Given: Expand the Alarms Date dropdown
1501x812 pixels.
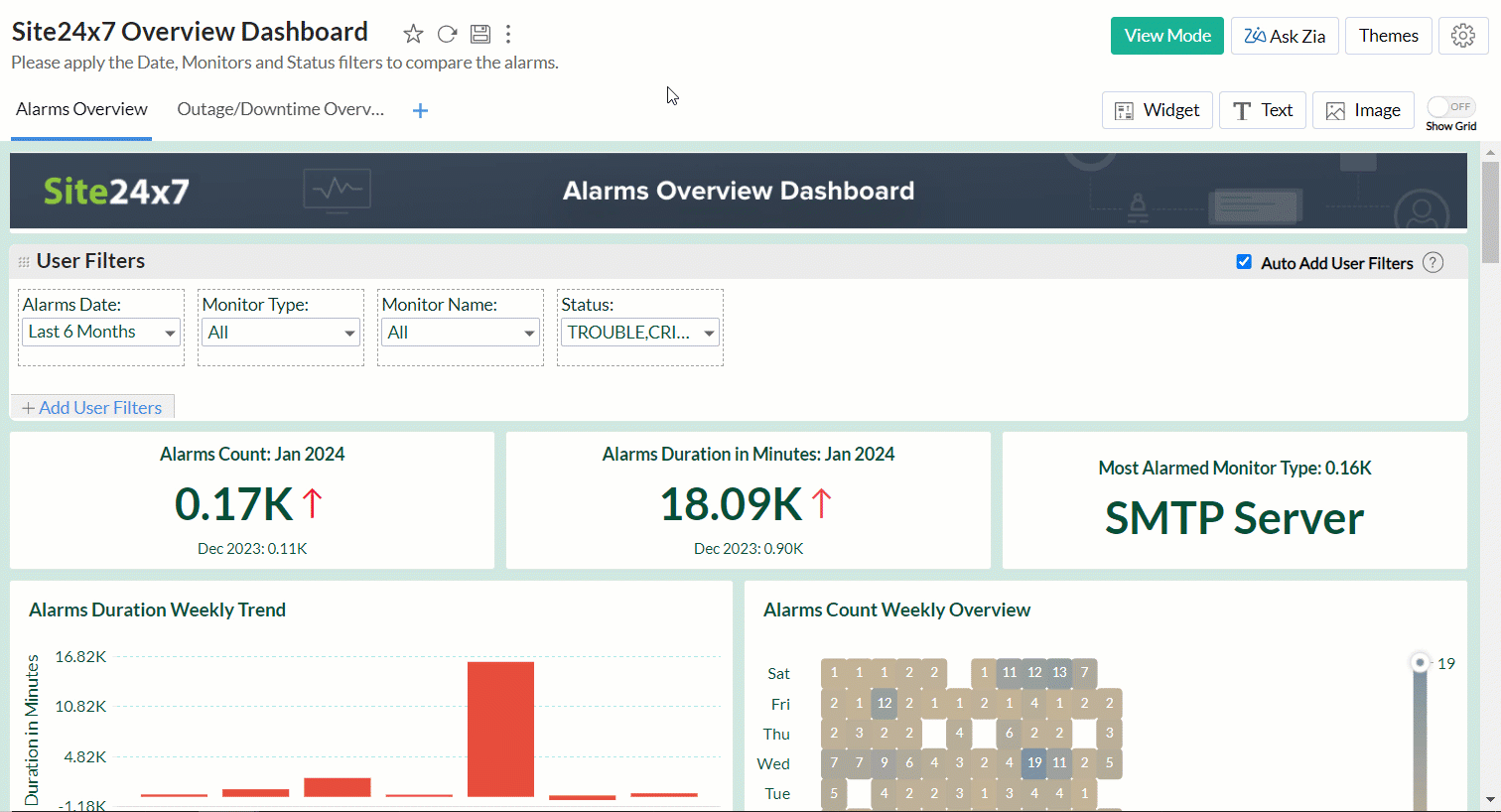Looking at the screenshot, I should (100, 333).
